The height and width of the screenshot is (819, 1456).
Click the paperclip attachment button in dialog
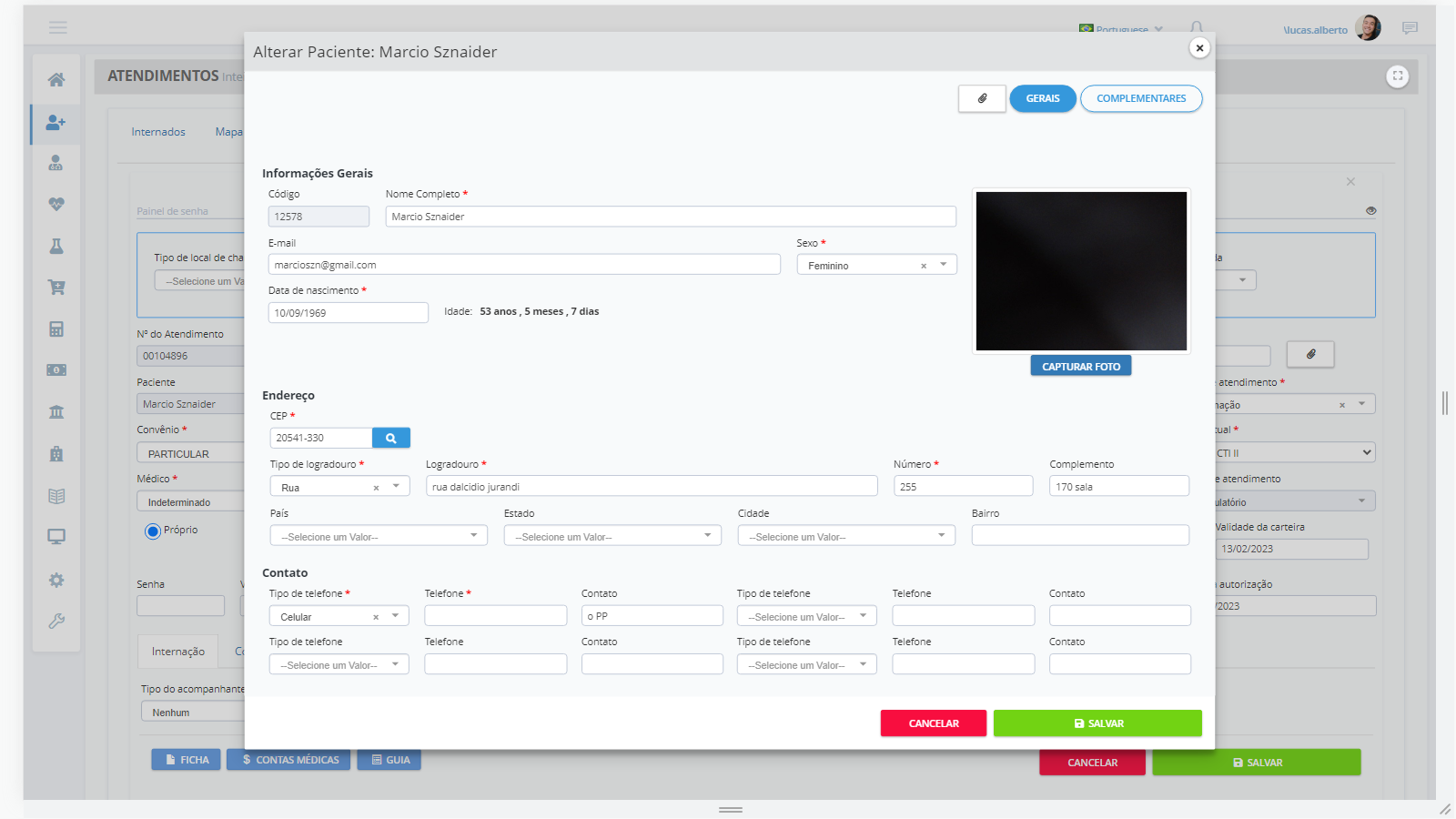click(982, 98)
